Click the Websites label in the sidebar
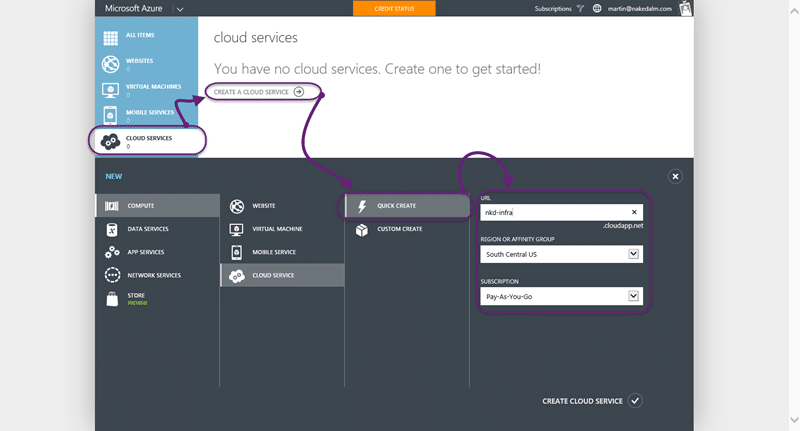Image resolution: width=800 pixels, height=431 pixels. pyautogui.click(x=139, y=61)
